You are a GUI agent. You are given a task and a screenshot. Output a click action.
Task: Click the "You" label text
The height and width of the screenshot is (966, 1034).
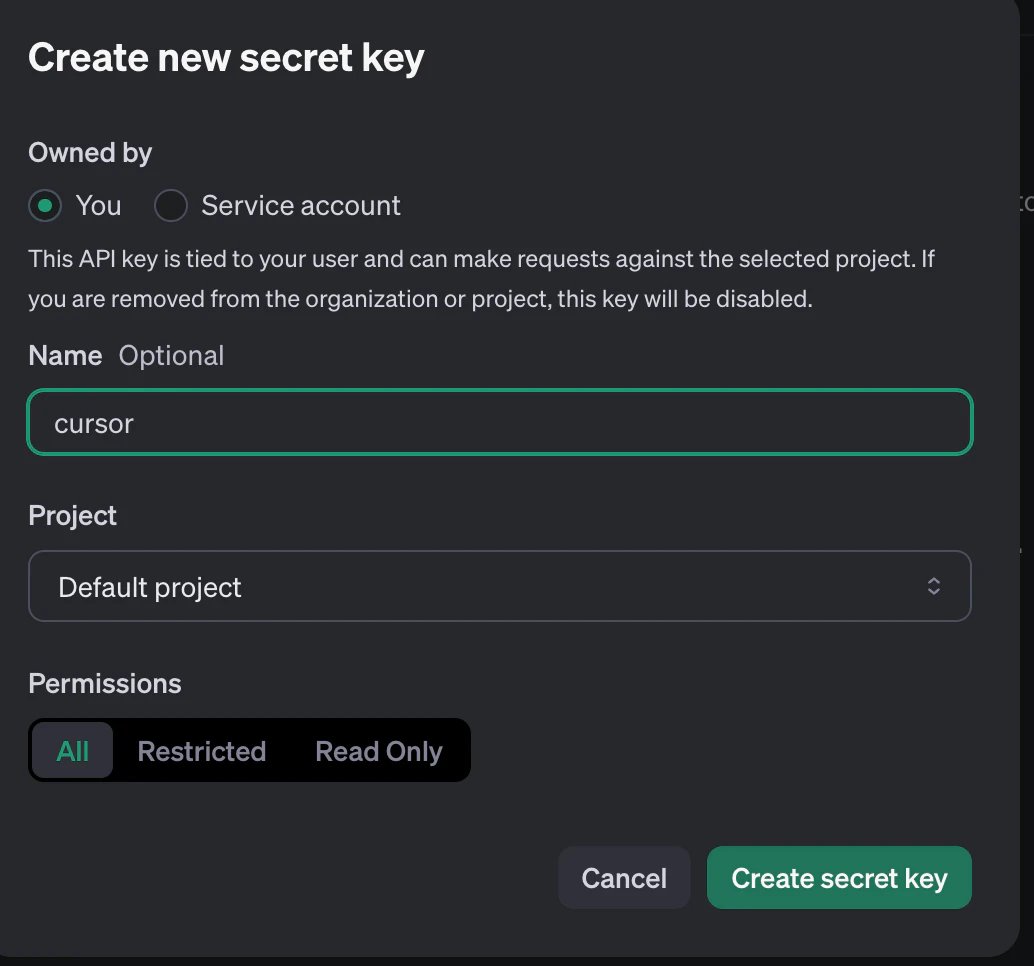98,206
